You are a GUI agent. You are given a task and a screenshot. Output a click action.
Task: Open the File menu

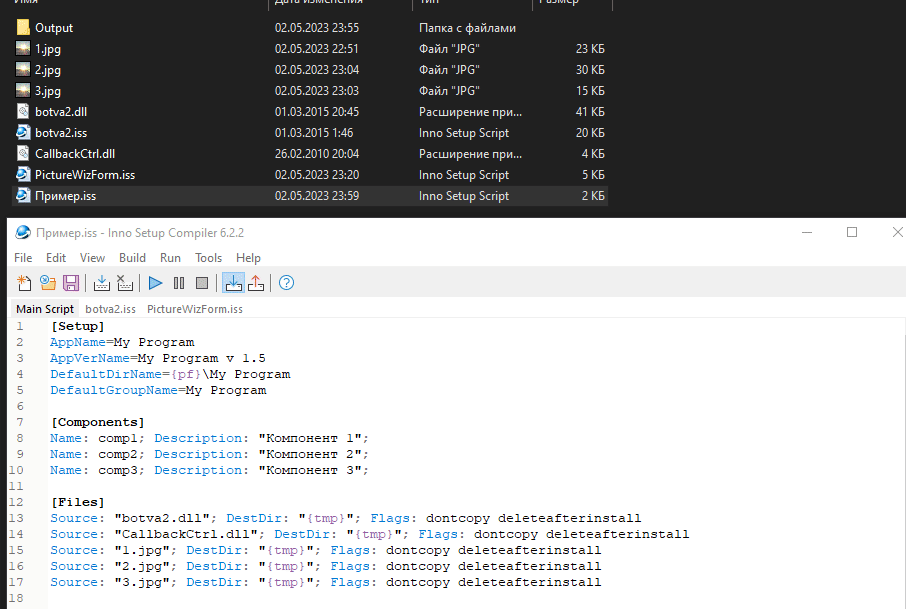23,258
